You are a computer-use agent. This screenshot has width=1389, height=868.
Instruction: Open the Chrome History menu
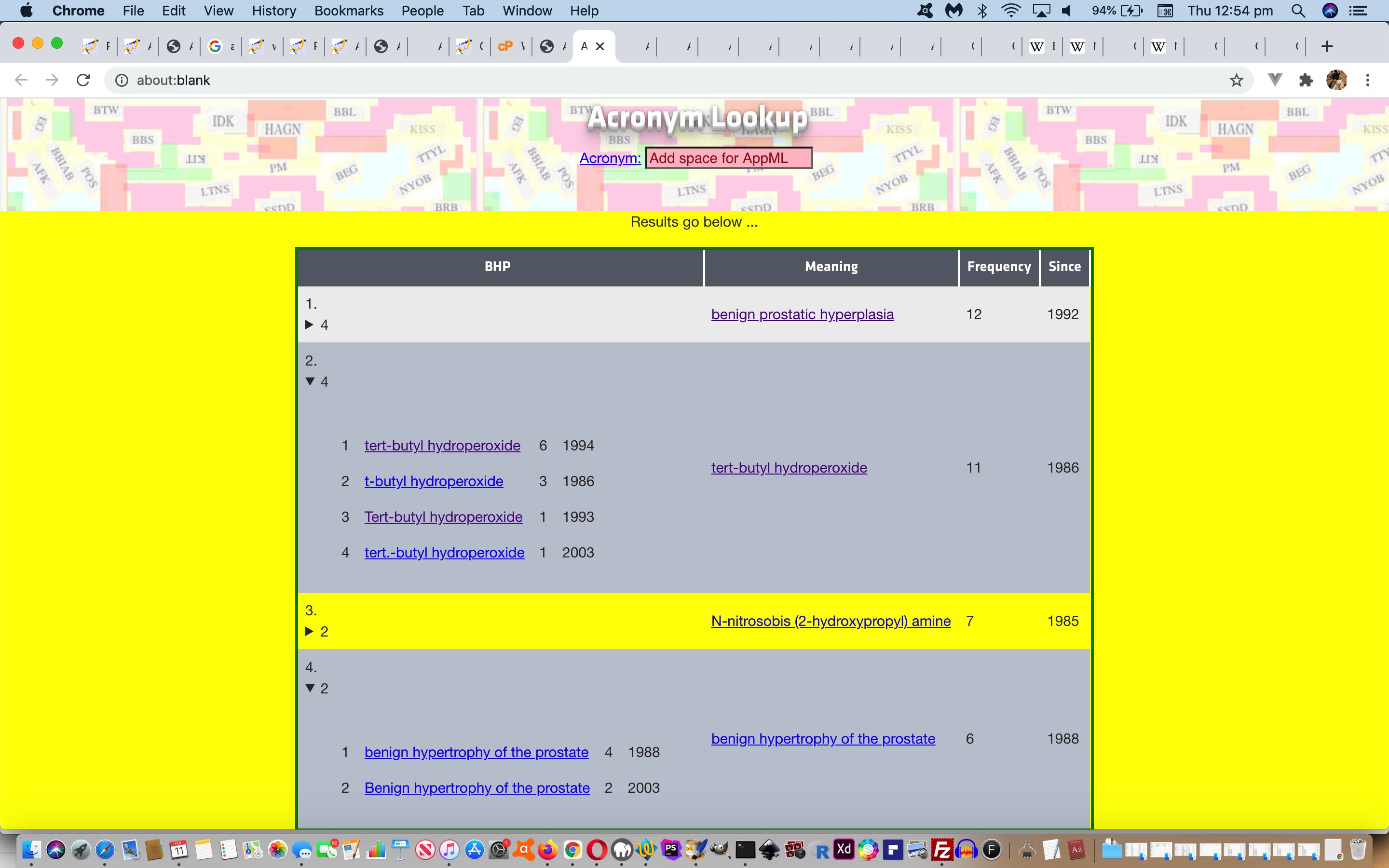(275, 10)
